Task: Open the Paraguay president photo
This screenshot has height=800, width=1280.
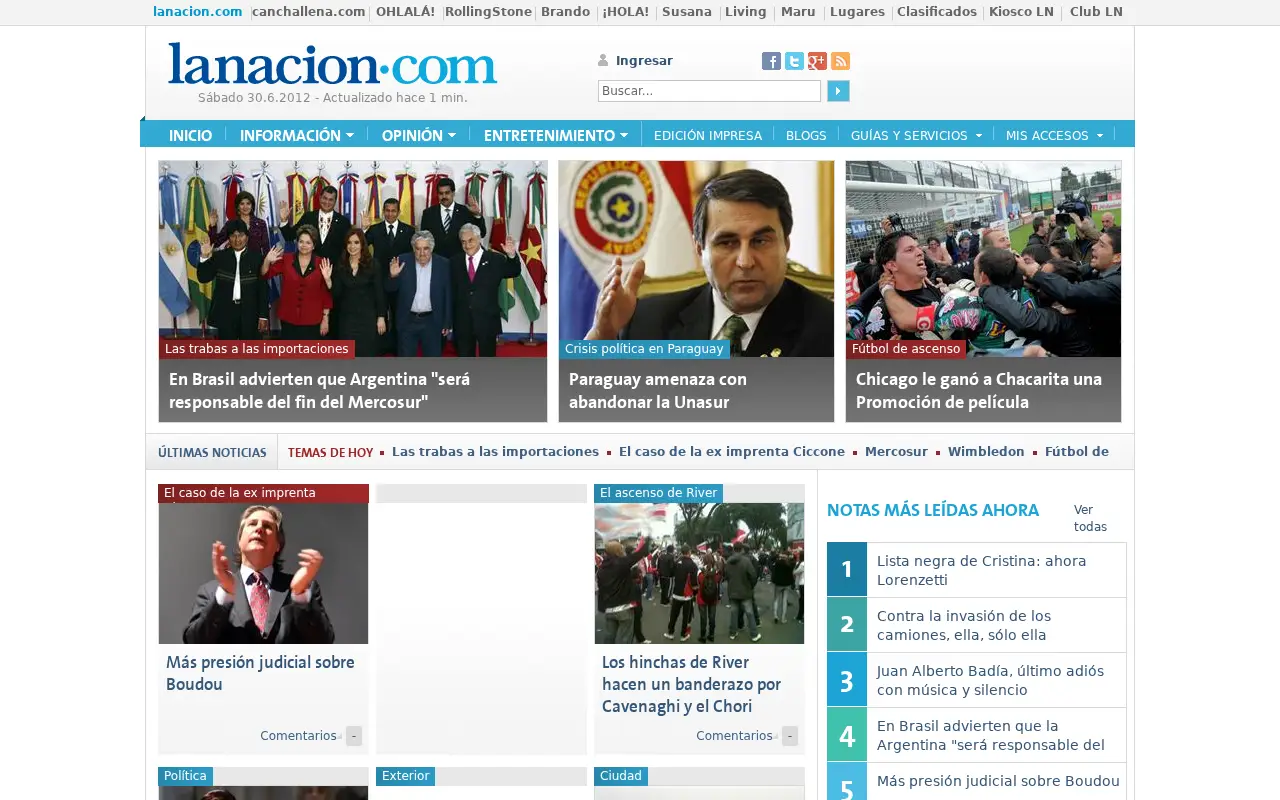Action: [696, 258]
